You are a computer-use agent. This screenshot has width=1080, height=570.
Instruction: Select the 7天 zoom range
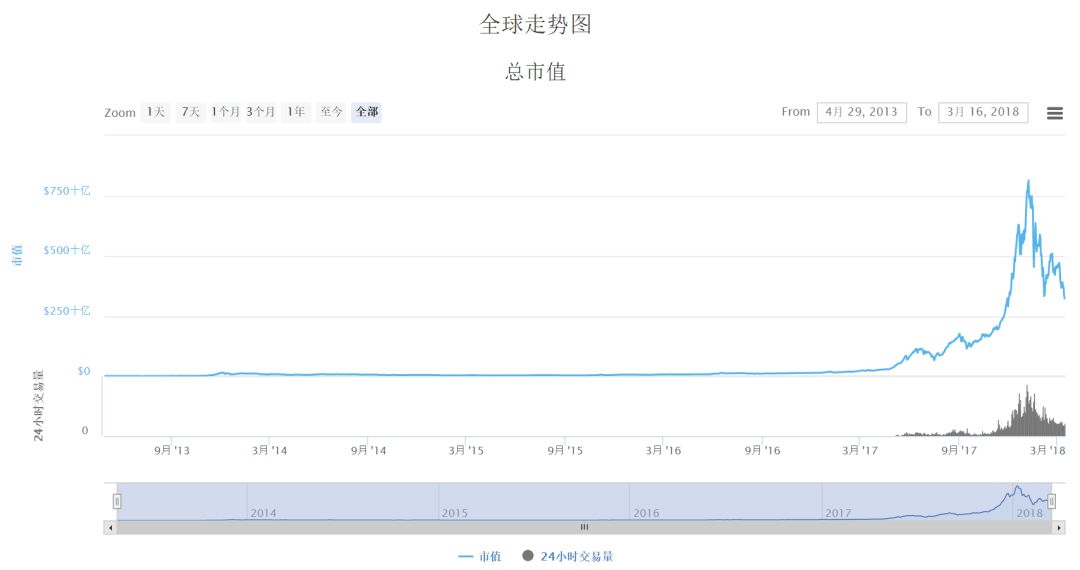pyautogui.click(x=190, y=112)
